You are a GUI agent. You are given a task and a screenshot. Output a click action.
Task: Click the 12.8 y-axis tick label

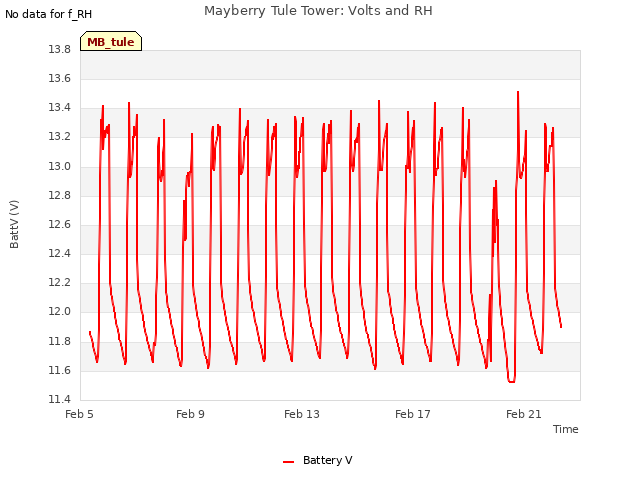click(x=60, y=196)
